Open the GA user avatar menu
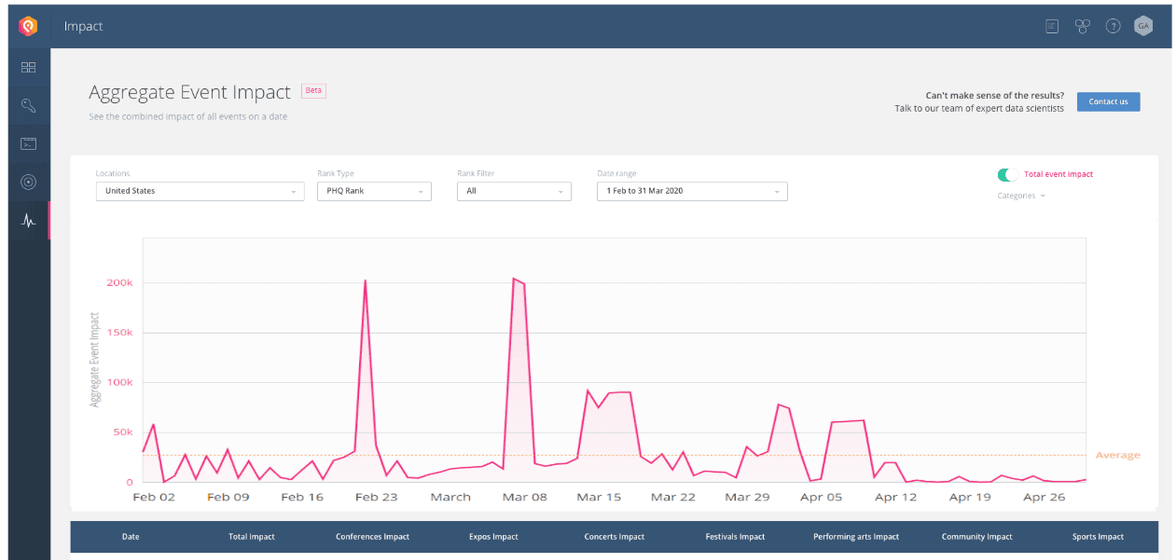This screenshot has width=1176, height=560. tap(1144, 26)
